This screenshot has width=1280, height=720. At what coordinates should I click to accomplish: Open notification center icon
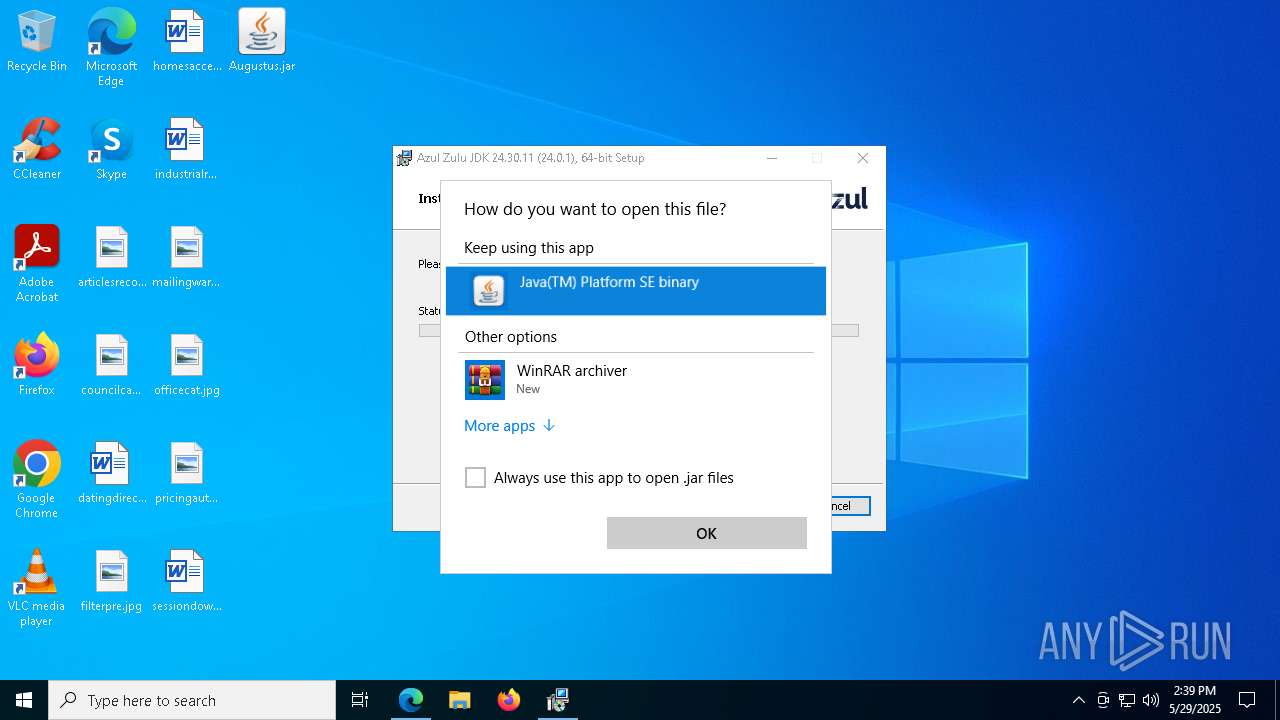coord(1247,700)
